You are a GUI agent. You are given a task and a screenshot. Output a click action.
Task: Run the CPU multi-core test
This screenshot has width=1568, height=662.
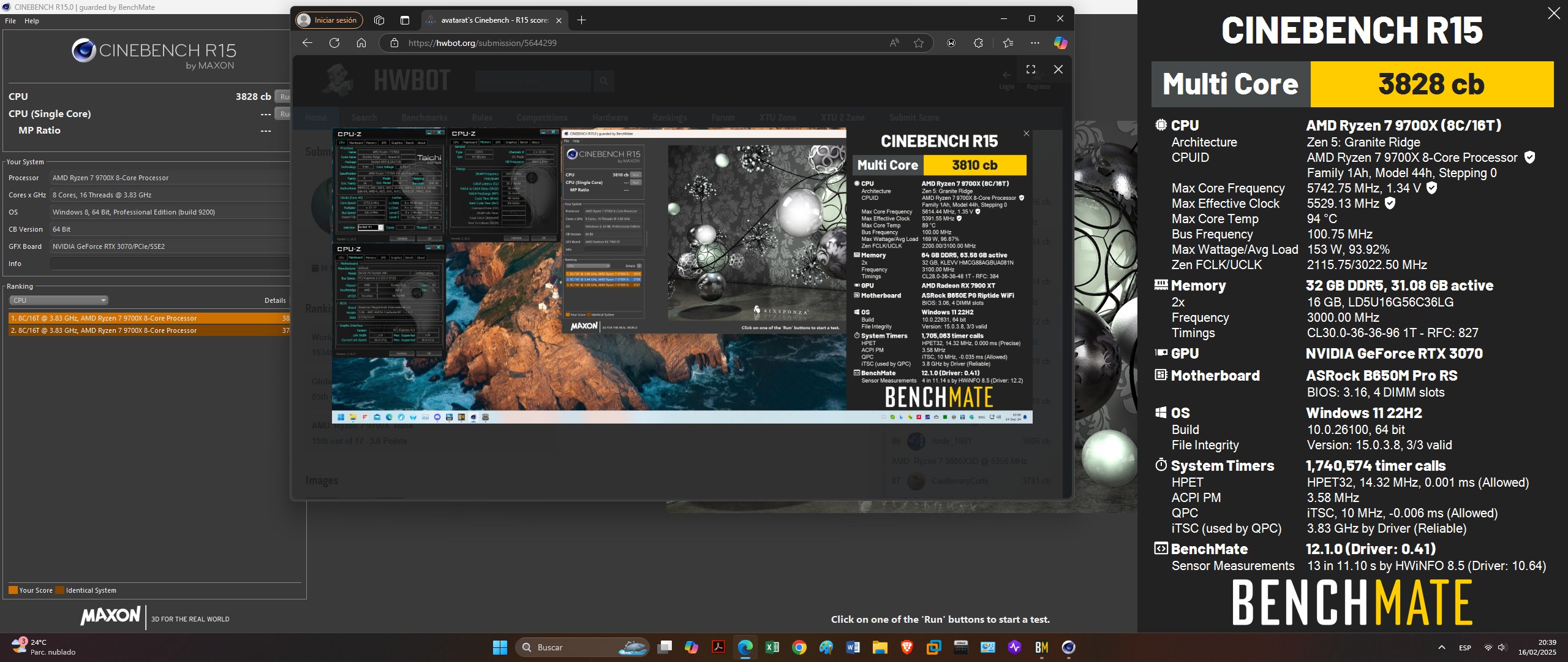click(283, 96)
